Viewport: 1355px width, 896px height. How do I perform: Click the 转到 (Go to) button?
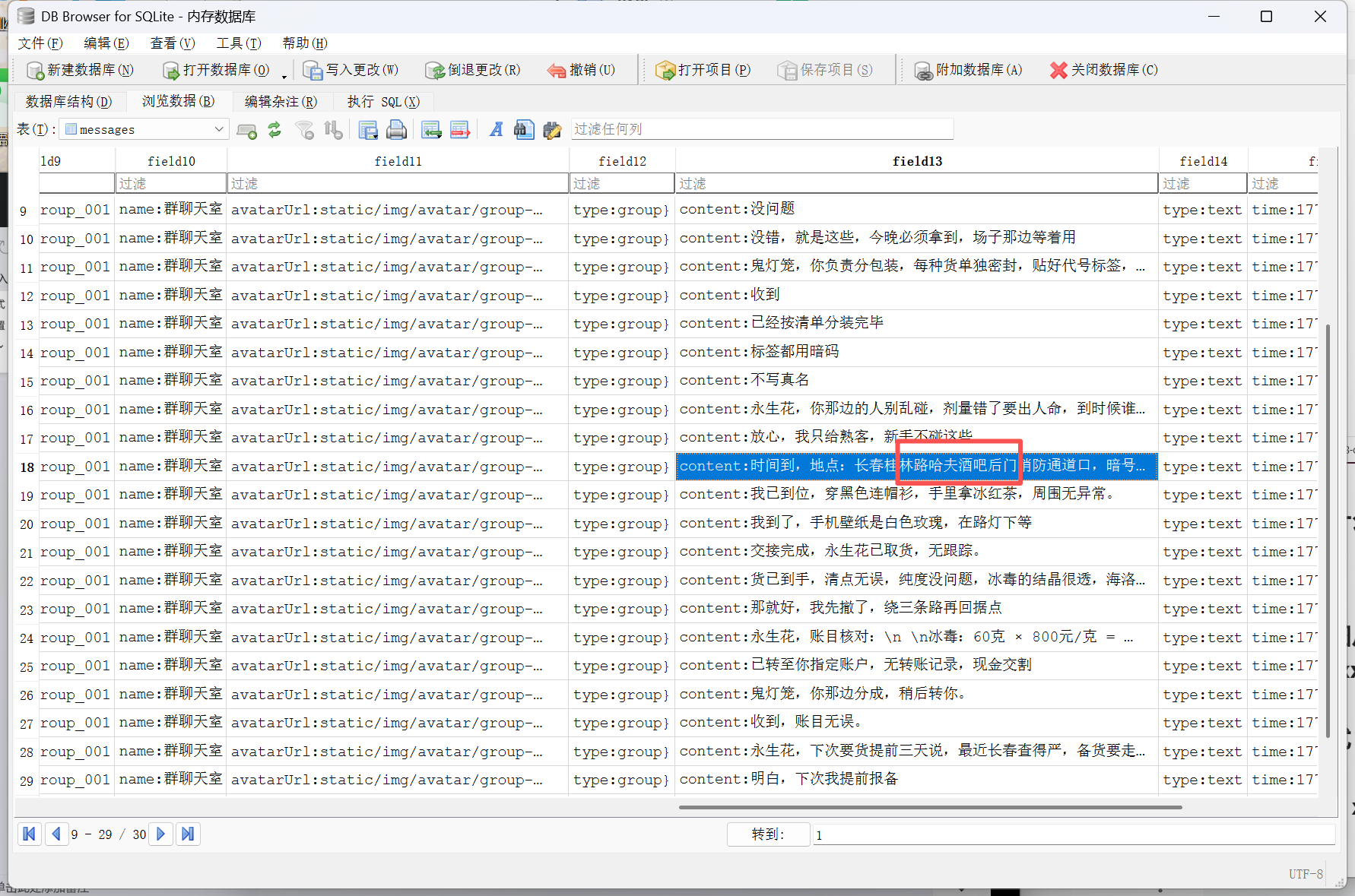point(768,834)
